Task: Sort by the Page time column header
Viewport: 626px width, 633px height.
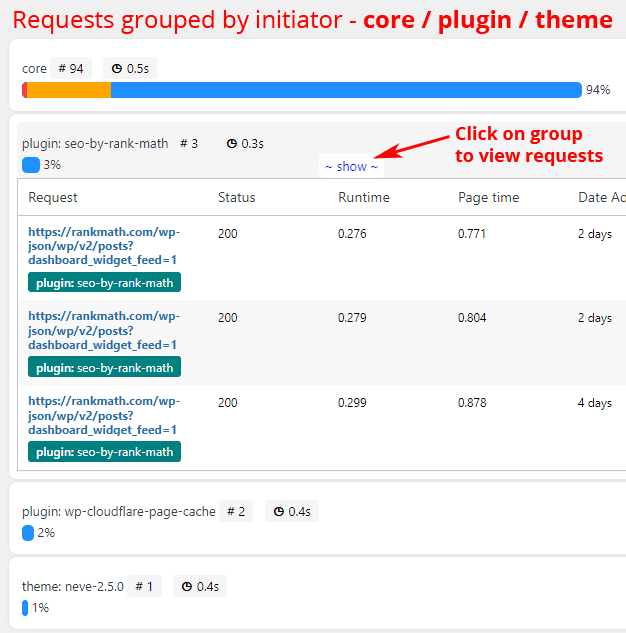Action: (x=488, y=197)
